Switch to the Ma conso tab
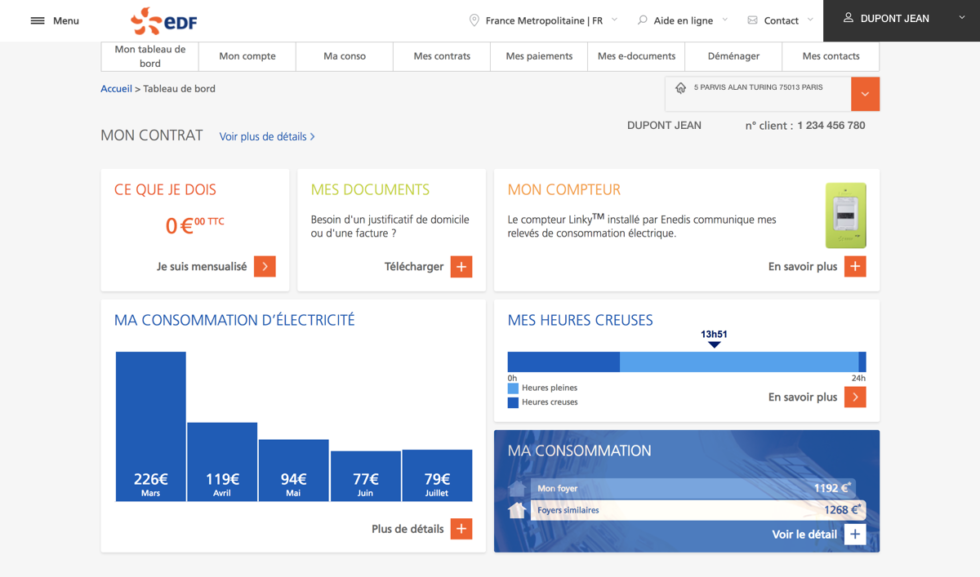The height and width of the screenshot is (577, 980). (x=344, y=56)
